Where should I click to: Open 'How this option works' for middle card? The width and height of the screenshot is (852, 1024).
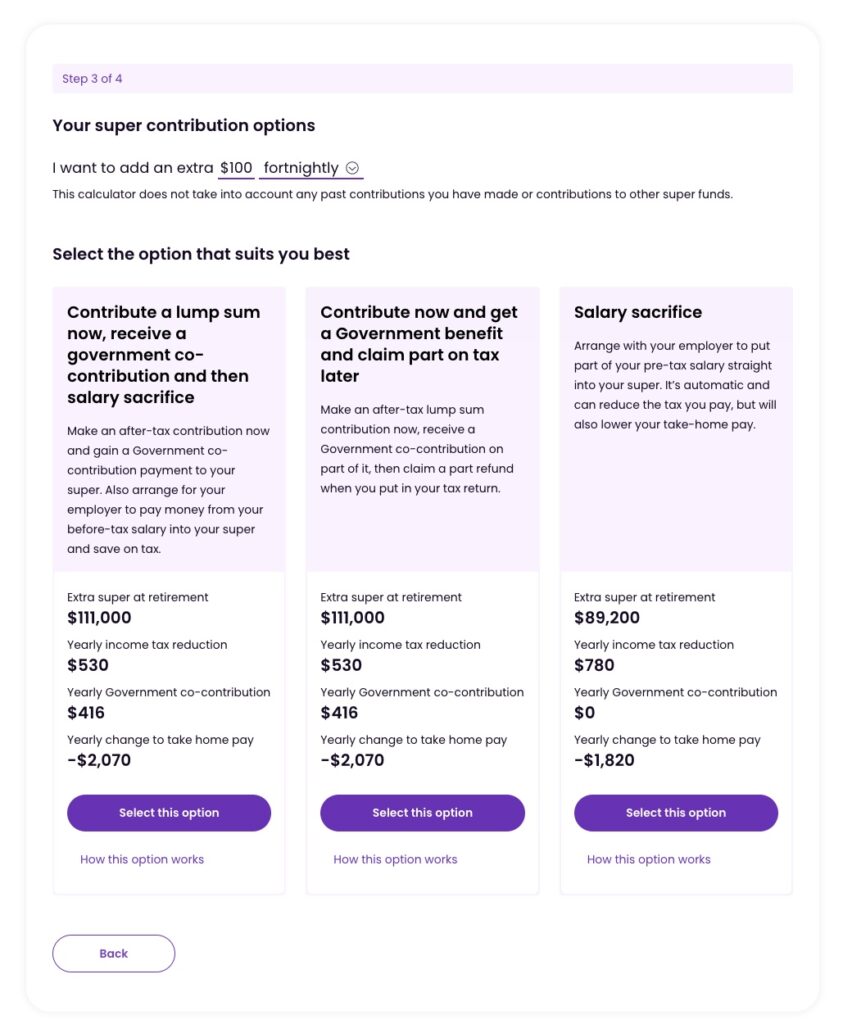point(395,859)
